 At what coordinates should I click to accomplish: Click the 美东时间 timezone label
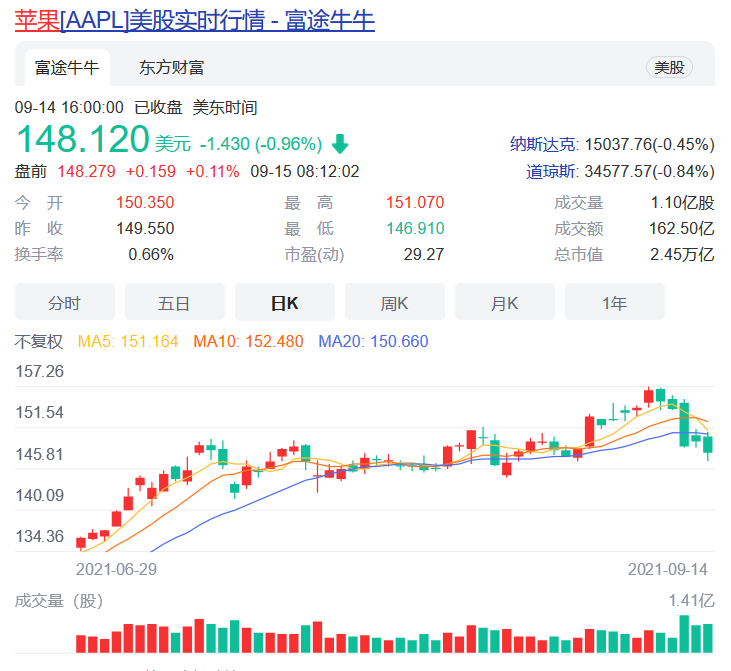(x=225, y=108)
